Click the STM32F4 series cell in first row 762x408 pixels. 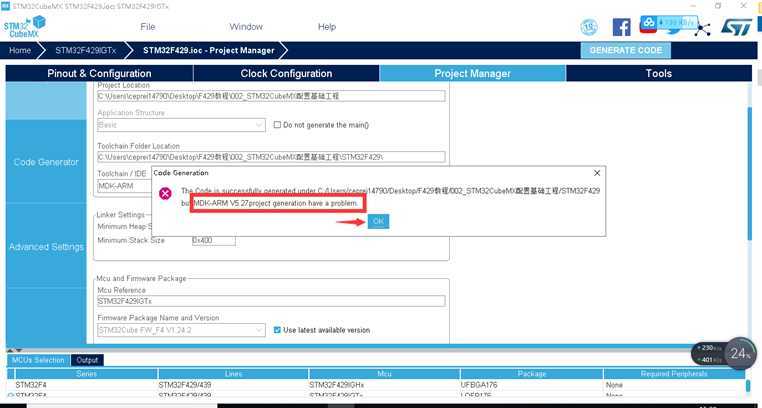coord(87,385)
